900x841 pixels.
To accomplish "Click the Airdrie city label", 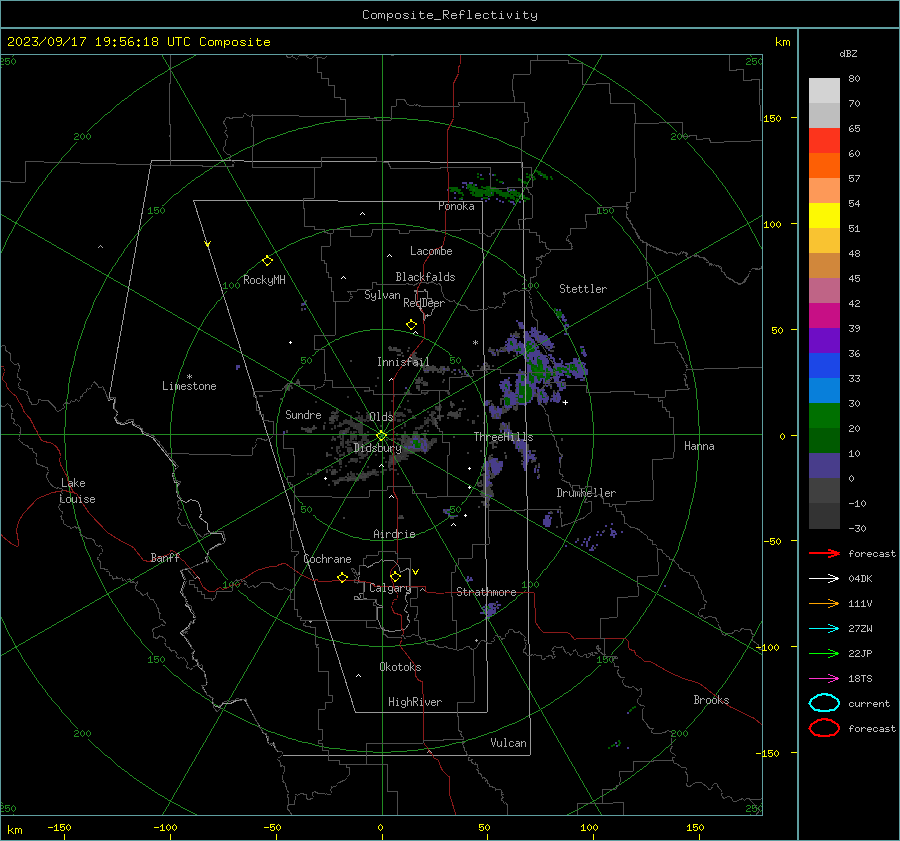I will click(x=394, y=534).
